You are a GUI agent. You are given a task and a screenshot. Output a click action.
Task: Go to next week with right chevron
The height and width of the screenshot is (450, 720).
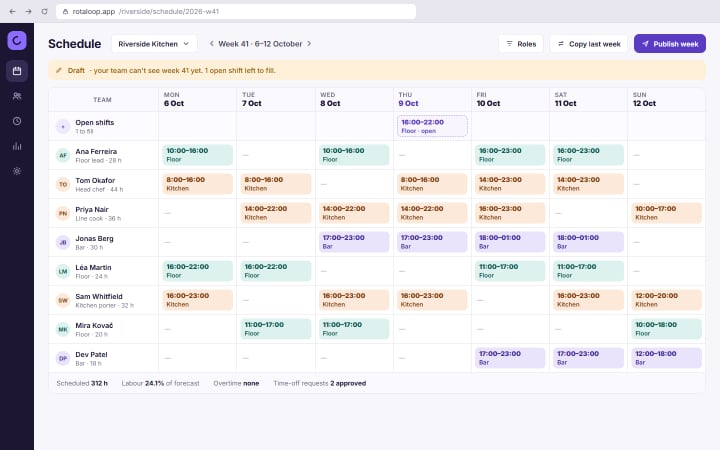point(309,44)
